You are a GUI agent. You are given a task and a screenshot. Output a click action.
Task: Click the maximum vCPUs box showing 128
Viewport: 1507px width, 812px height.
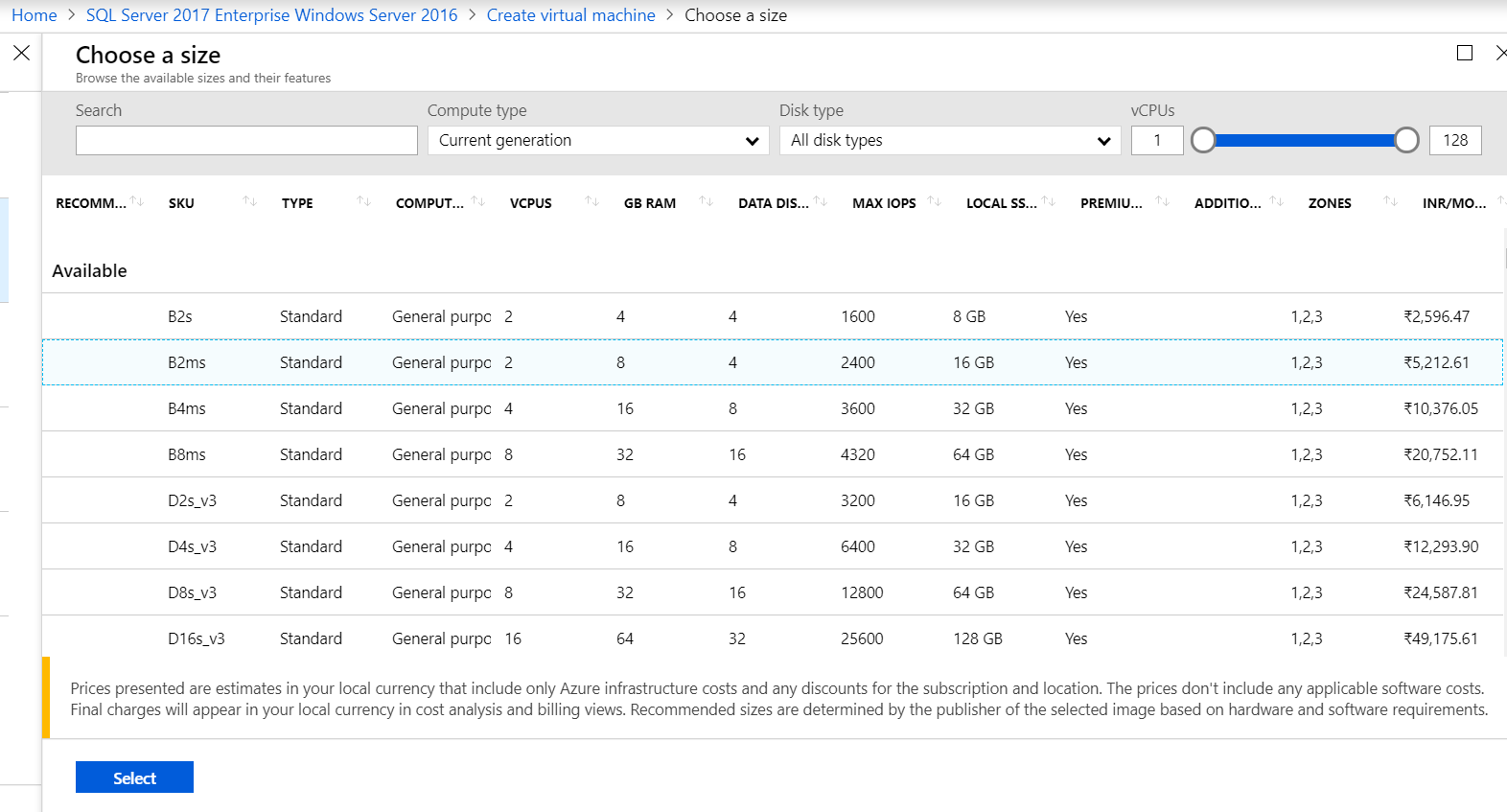(x=1455, y=141)
